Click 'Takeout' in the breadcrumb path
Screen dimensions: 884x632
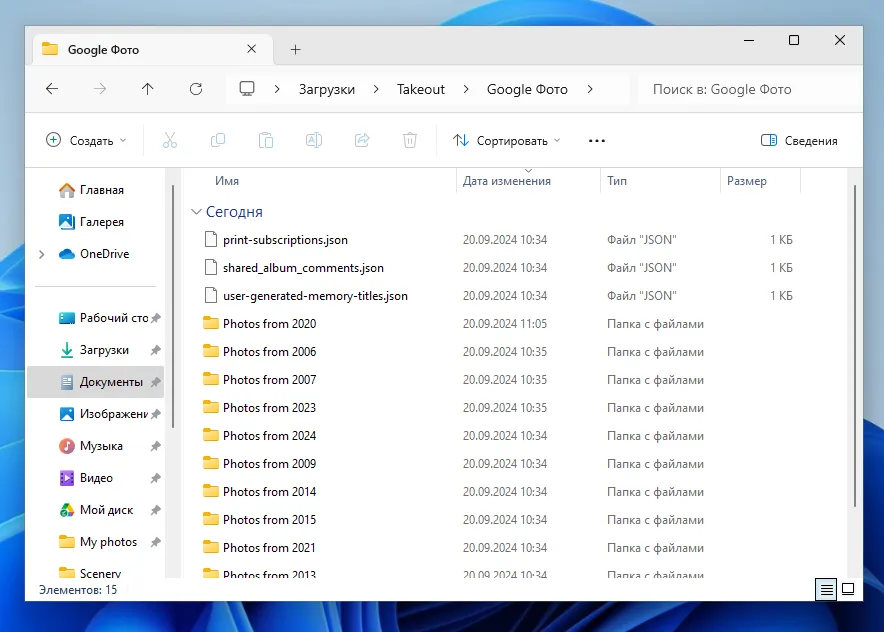click(420, 89)
